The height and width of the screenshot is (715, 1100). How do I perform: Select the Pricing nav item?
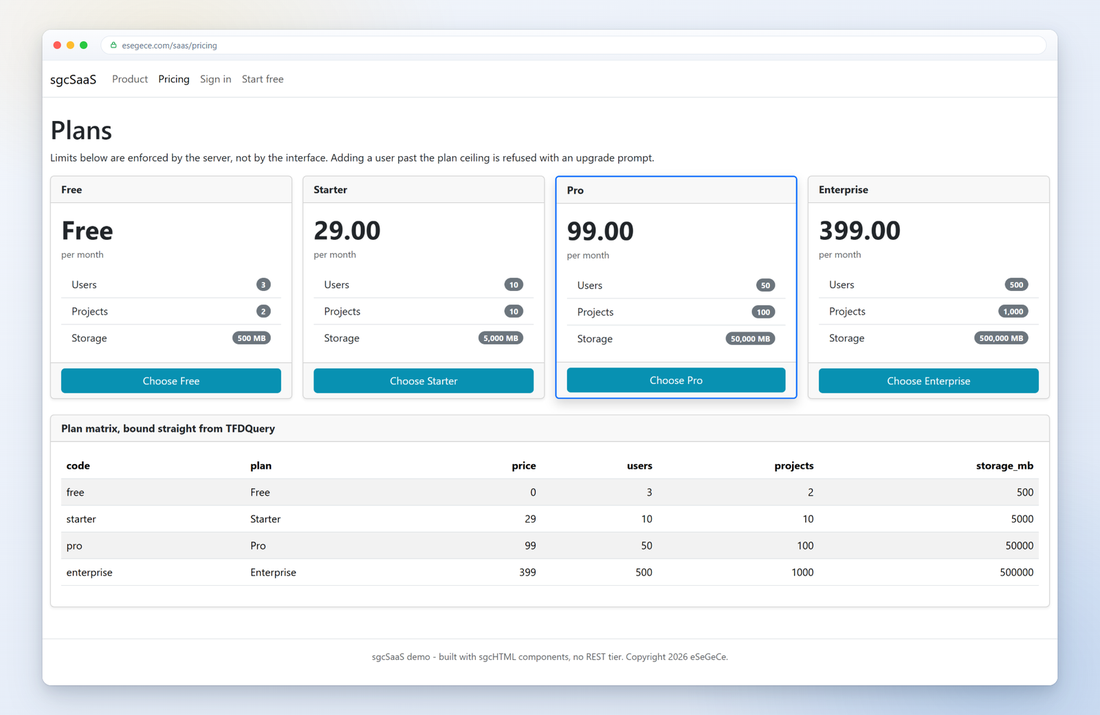[173, 79]
